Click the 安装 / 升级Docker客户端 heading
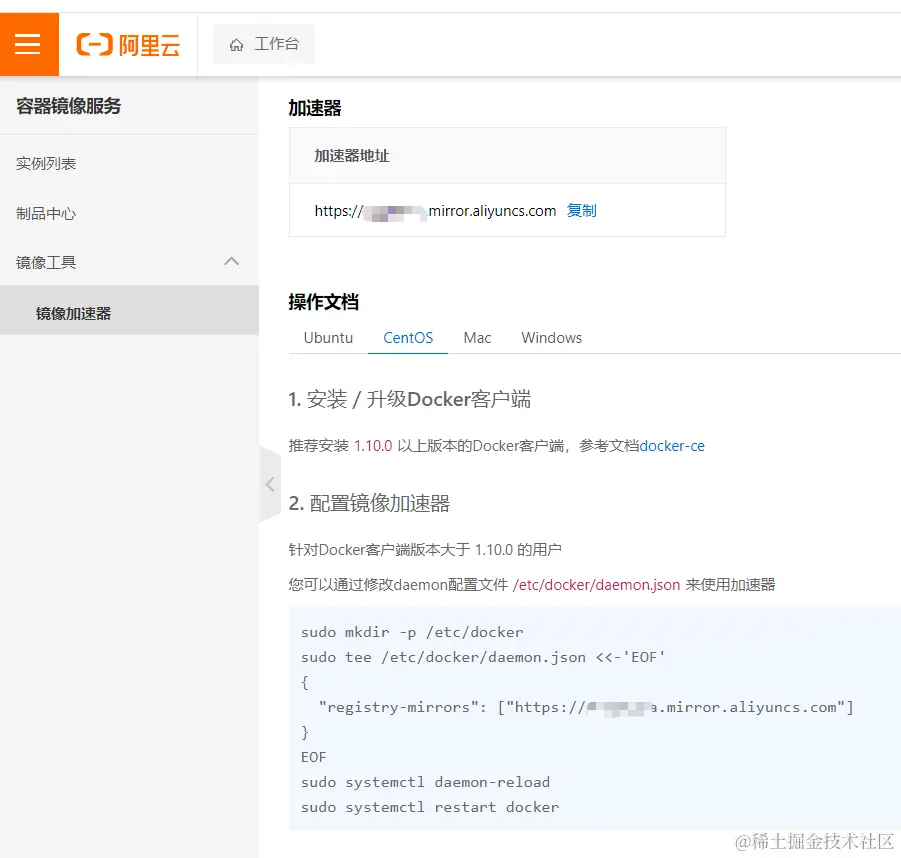Screen dimensions: 901x858 point(410,399)
